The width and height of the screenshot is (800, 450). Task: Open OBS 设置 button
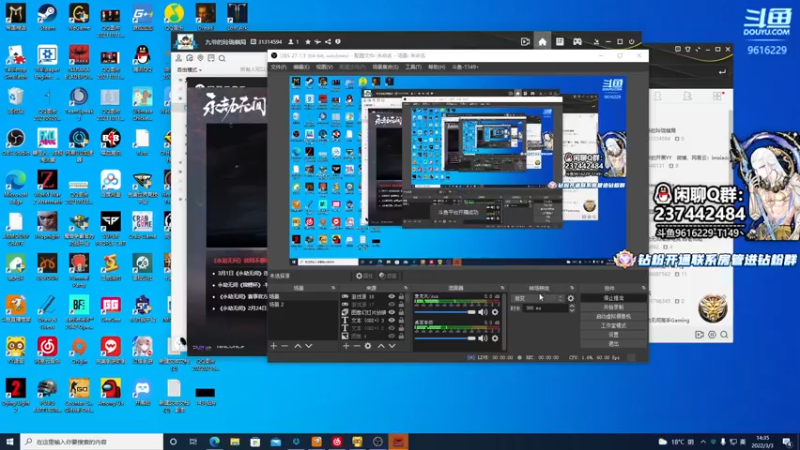613,335
